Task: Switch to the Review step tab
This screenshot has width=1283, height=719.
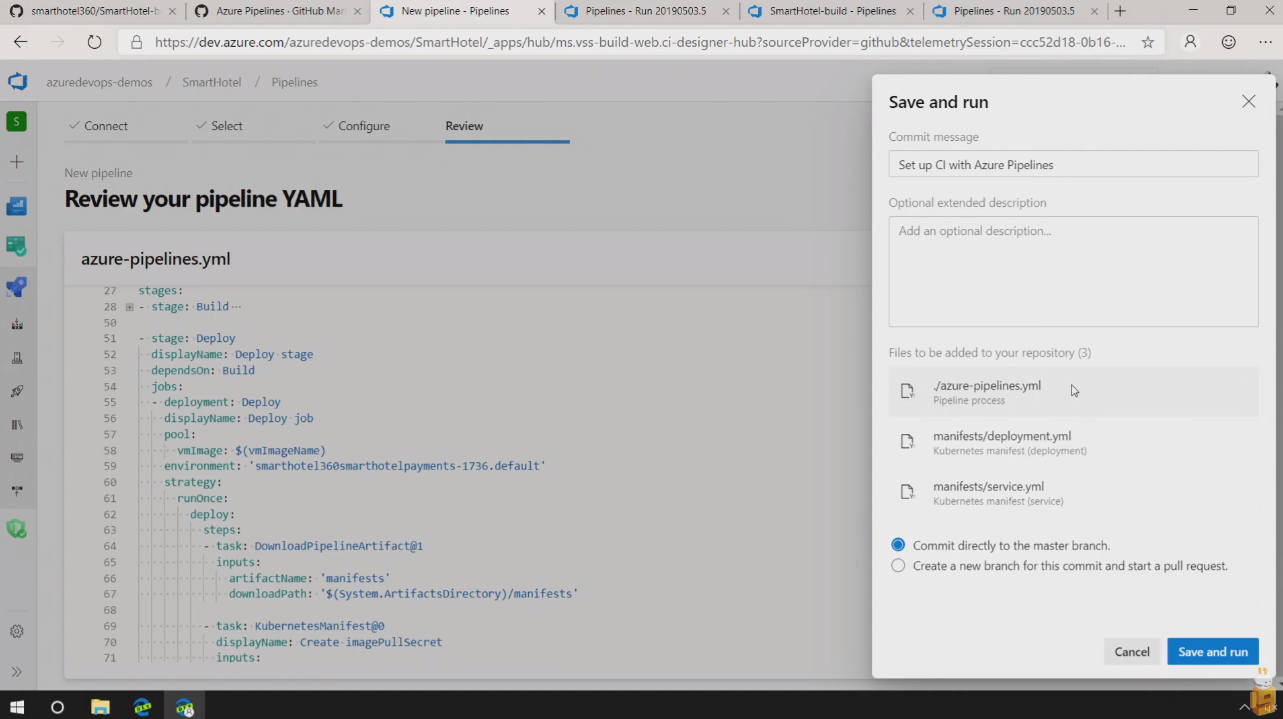Action: (464, 126)
